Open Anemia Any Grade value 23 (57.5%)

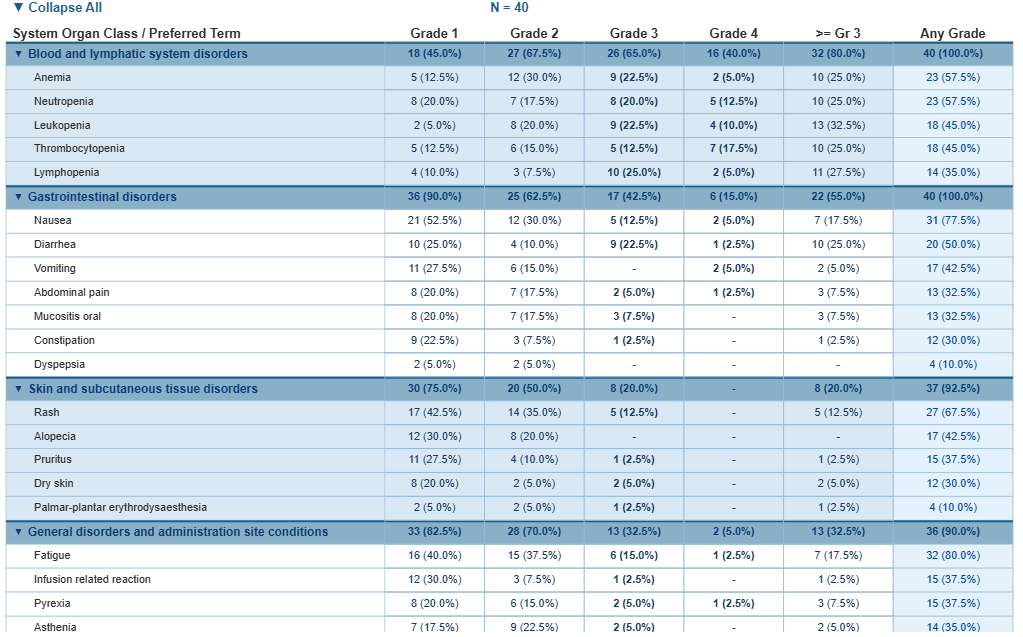coord(953,78)
